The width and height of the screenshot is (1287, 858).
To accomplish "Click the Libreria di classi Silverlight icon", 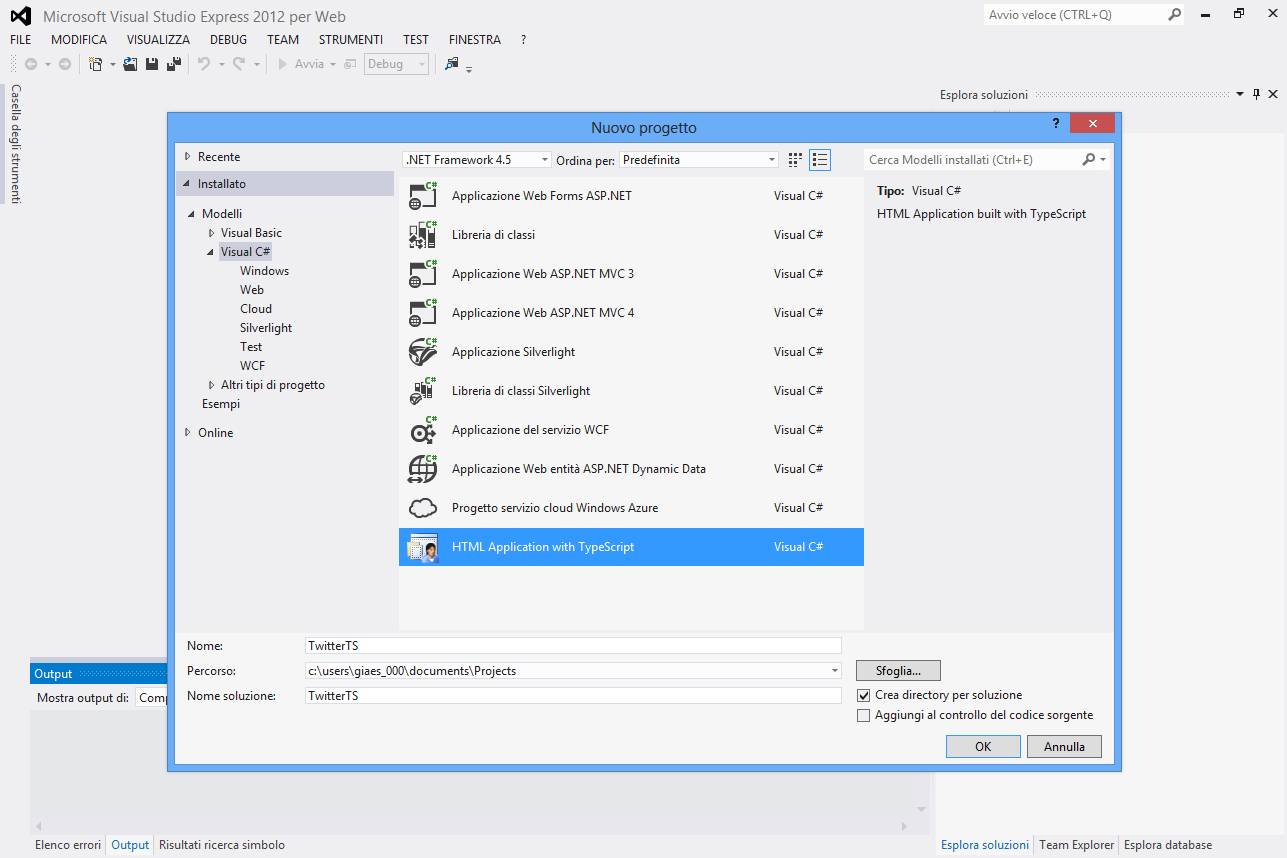I will coord(423,391).
